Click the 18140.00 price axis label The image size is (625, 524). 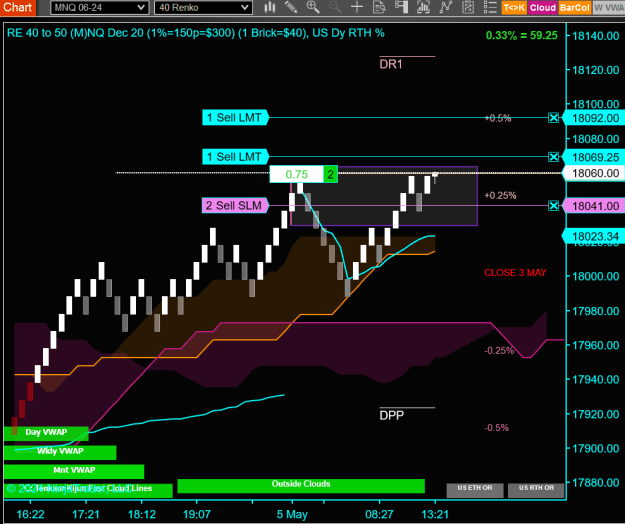coord(596,36)
